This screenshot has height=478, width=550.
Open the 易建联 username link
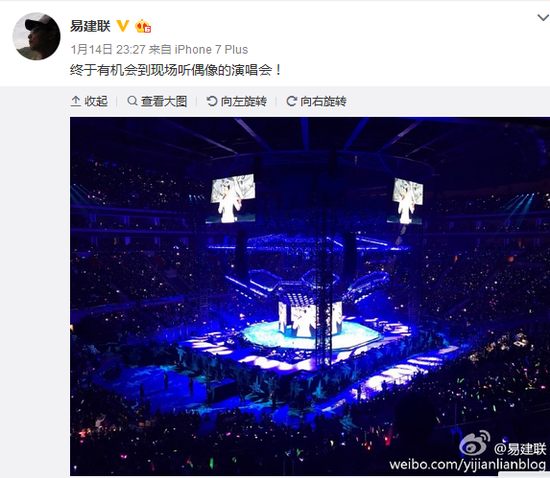pyautogui.click(x=90, y=26)
